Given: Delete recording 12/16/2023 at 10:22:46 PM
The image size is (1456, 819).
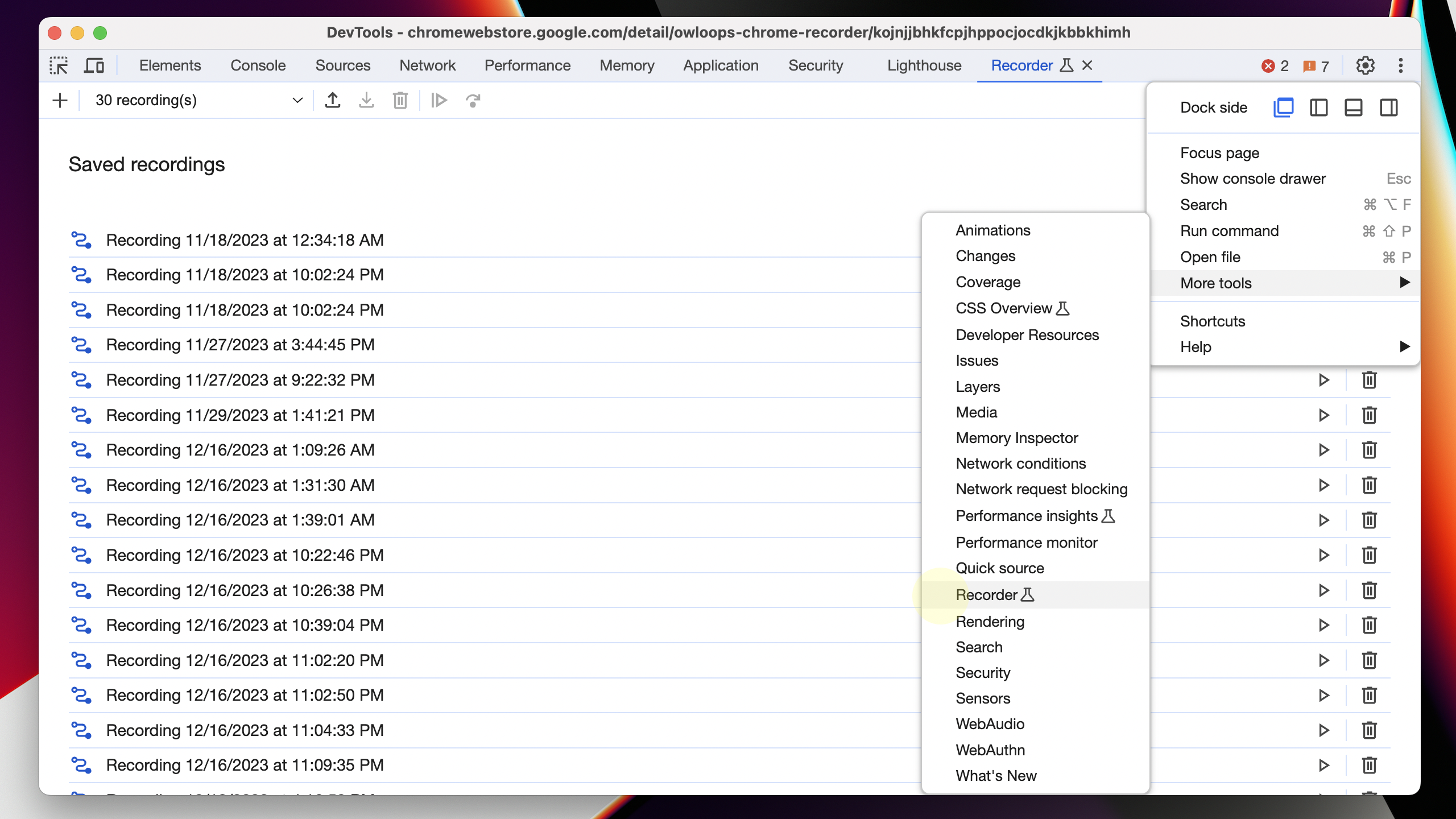Looking at the screenshot, I should pyautogui.click(x=1370, y=555).
